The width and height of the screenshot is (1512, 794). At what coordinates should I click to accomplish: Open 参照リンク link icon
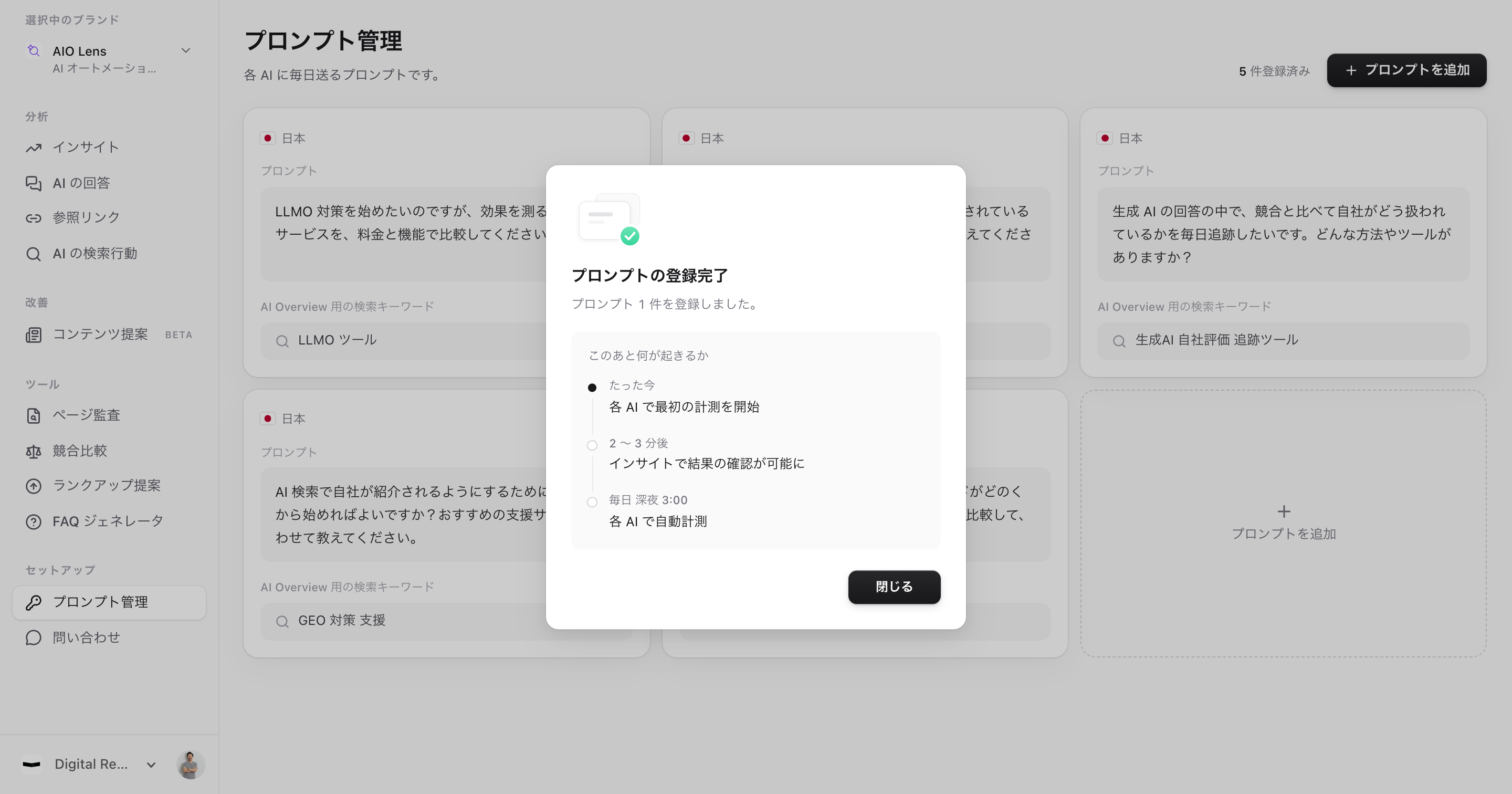tap(34, 218)
